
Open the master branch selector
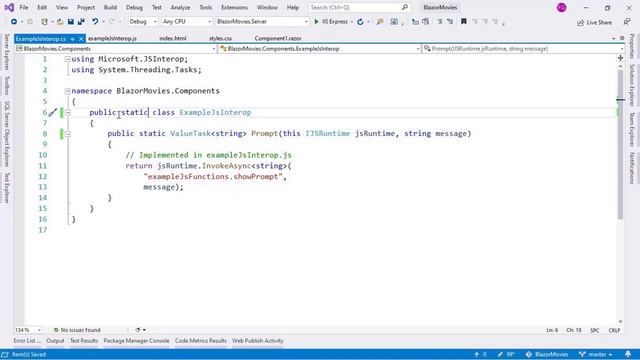coord(596,354)
